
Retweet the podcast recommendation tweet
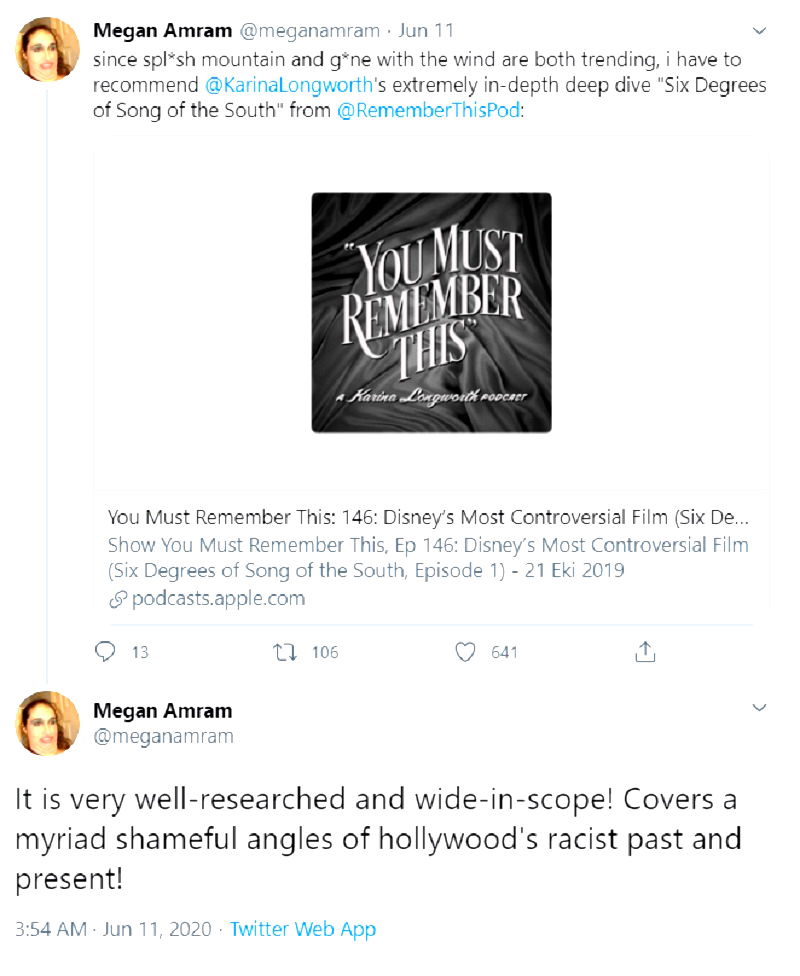[284, 652]
